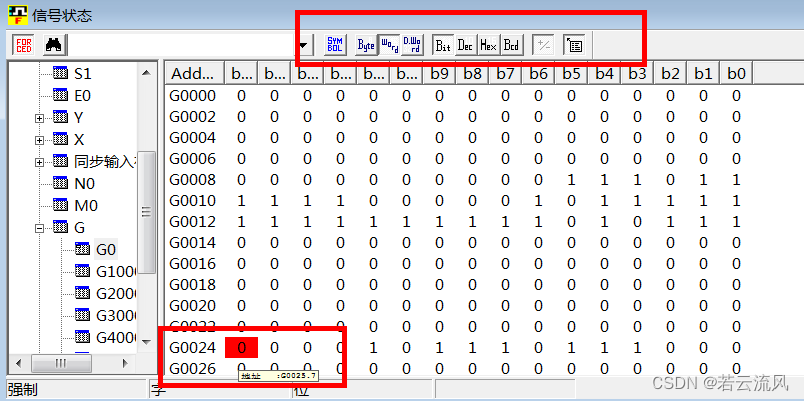The height and width of the screenshot is (401, 804).
Task: Switch display to D.Word format
Action: click(x=412, y=45)
